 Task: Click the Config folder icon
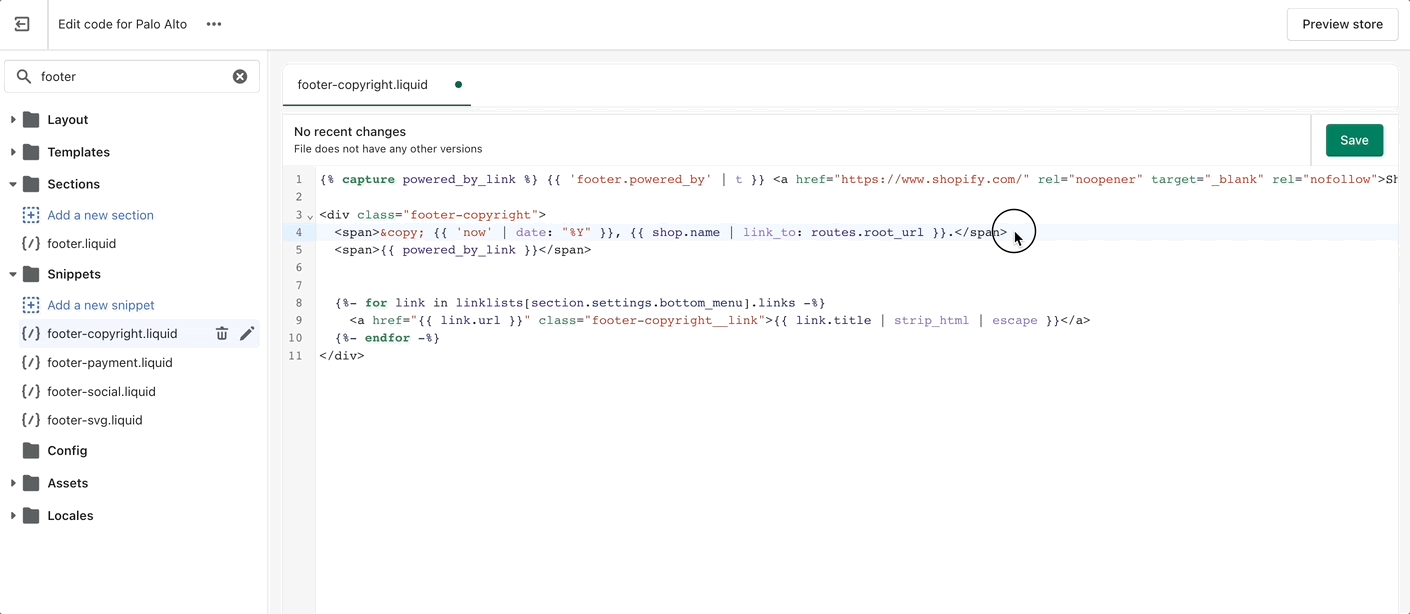(31, 451)
